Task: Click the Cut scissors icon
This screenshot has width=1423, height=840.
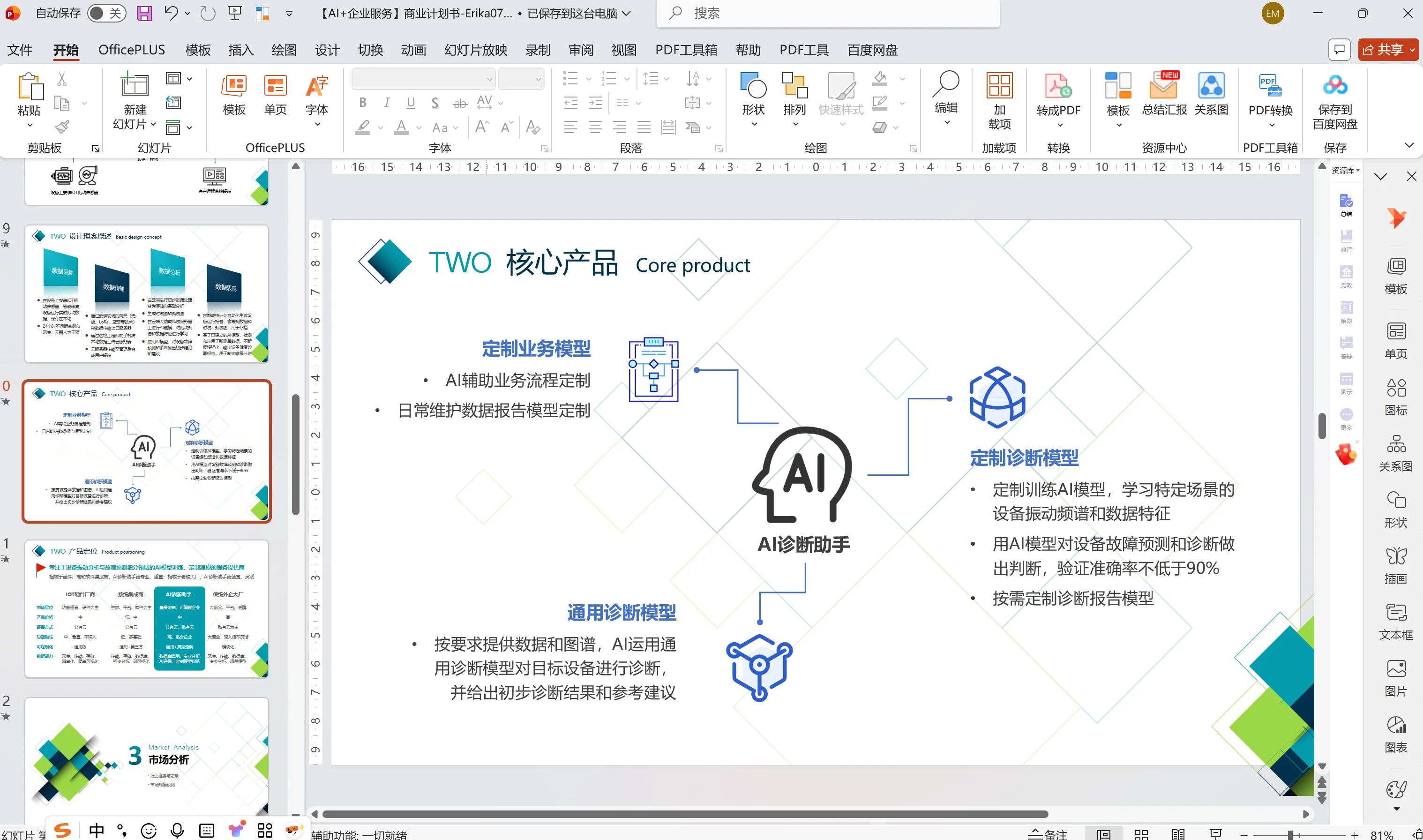Action: click(62, 79)
